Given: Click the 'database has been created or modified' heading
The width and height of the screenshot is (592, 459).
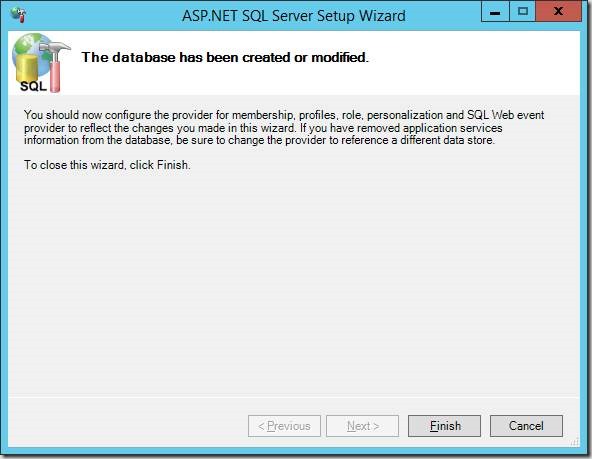Looking at the screenshot, I should [x=225, y=57].
